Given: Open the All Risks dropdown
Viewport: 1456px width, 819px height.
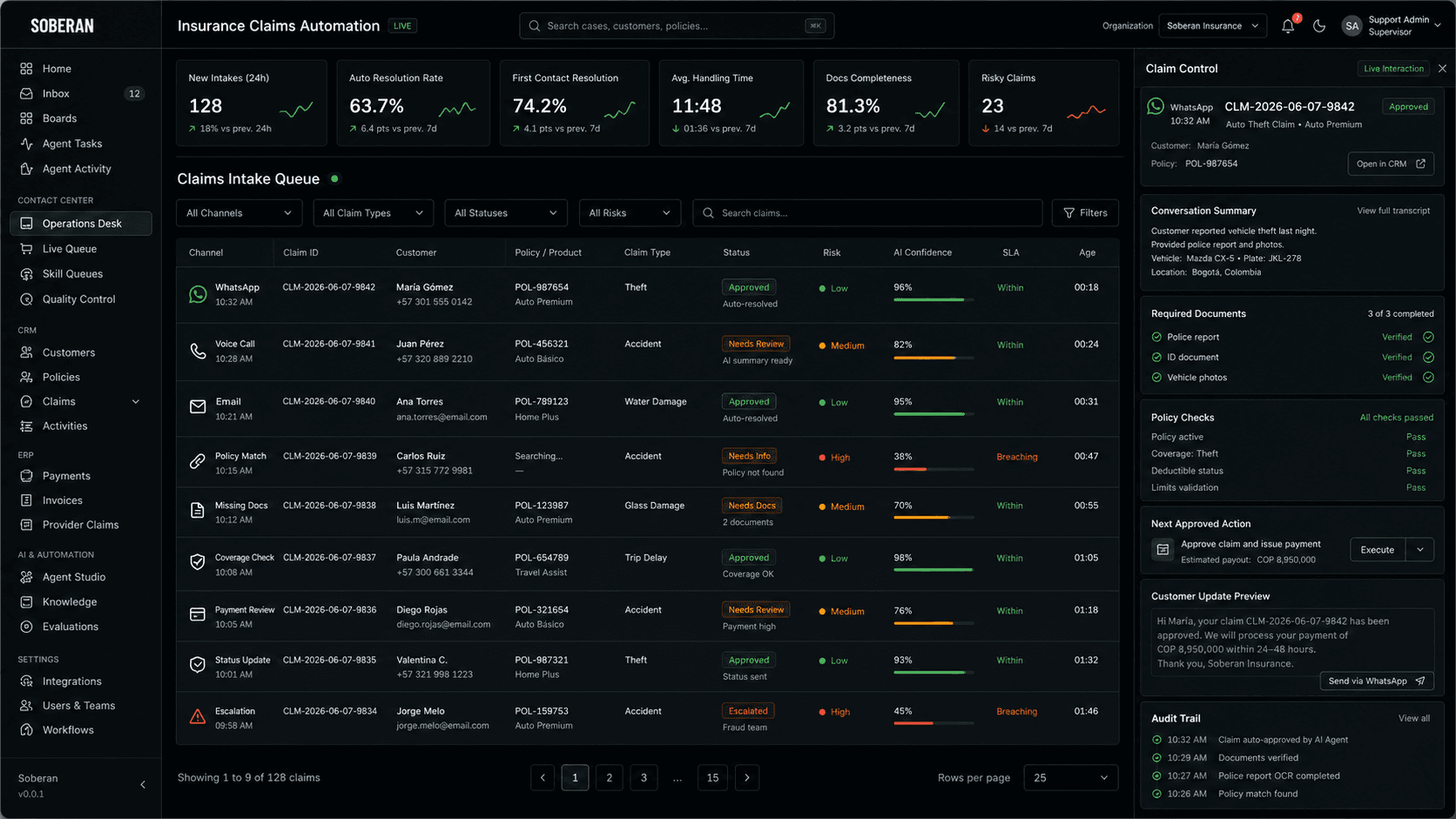Looking at the screenshot, I should (630, 213).
